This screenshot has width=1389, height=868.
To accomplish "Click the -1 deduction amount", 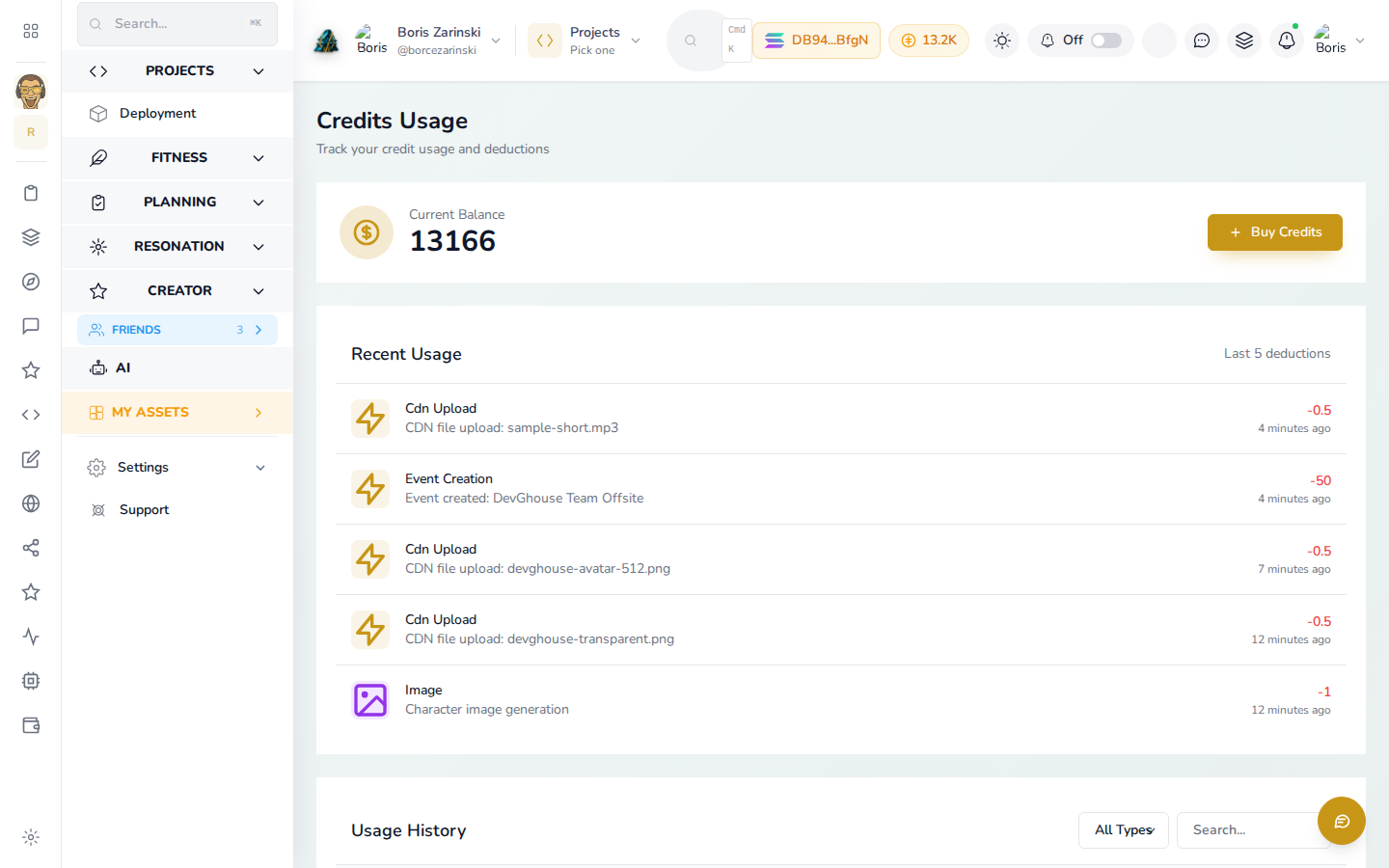I will pyautogui.click(x=1324, y=692).
